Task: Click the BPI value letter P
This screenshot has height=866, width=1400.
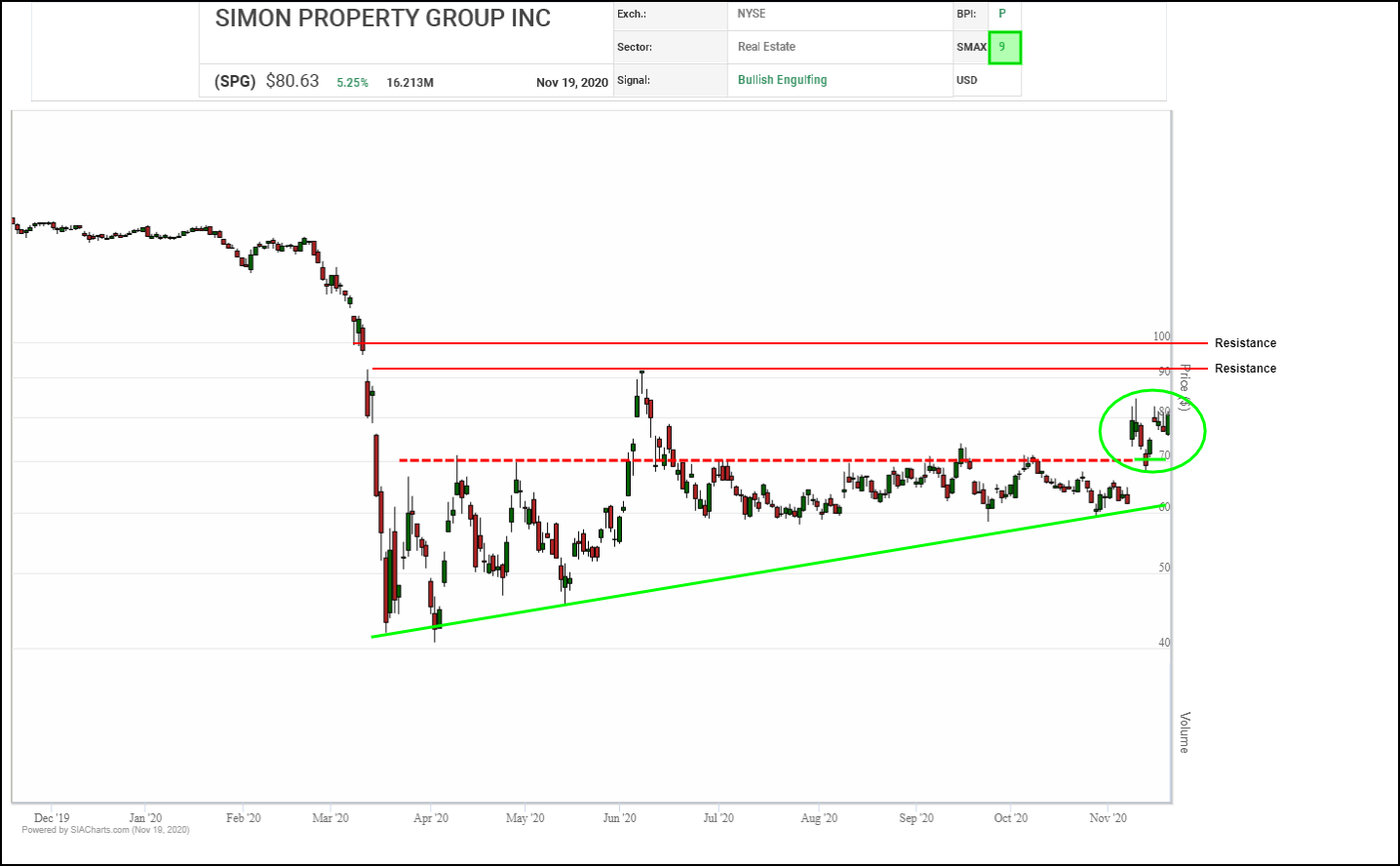Action: click(1001, 14)
